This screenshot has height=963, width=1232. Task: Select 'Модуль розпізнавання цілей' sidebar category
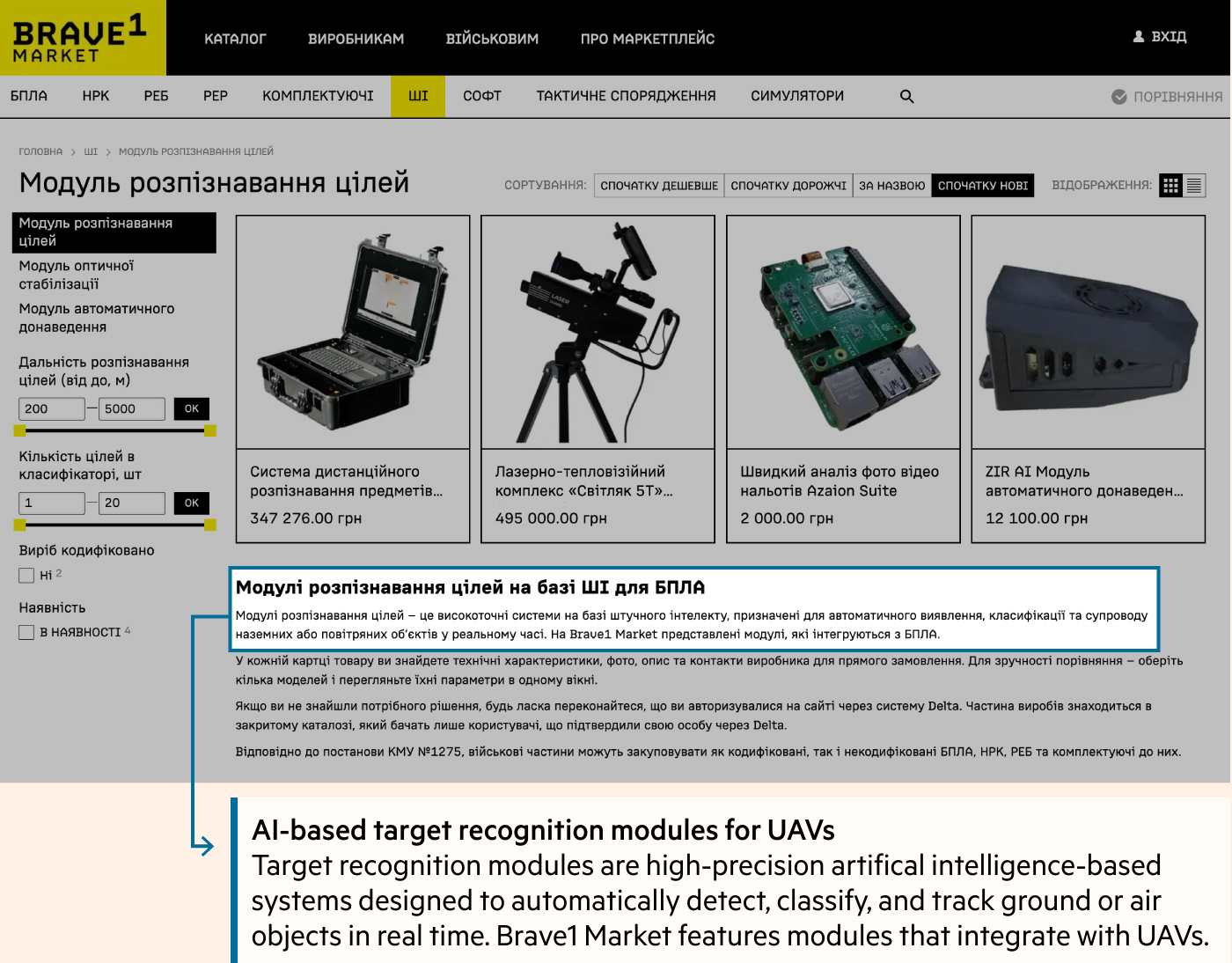click(114, 232)
